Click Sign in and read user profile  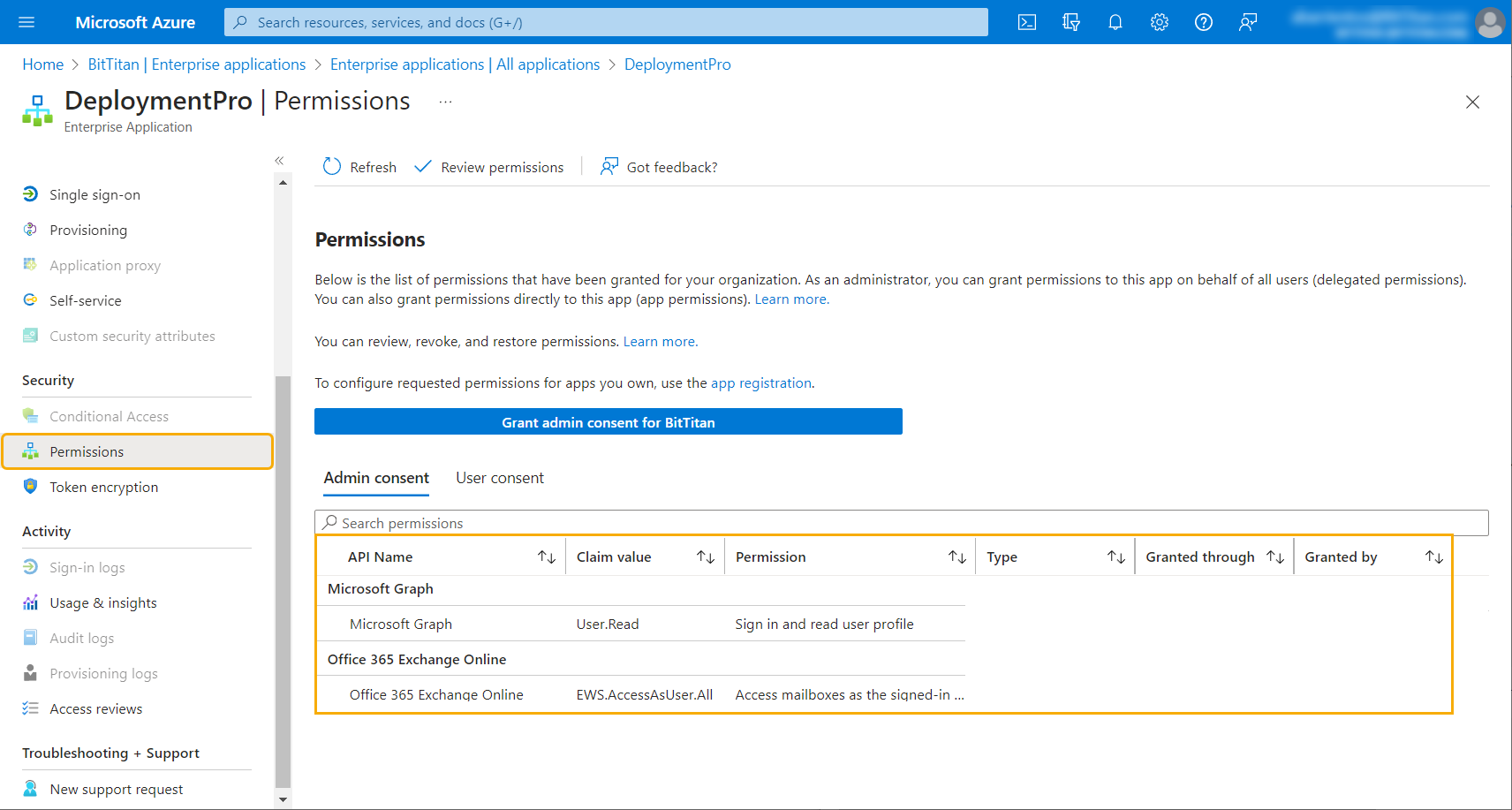[824, 624]
